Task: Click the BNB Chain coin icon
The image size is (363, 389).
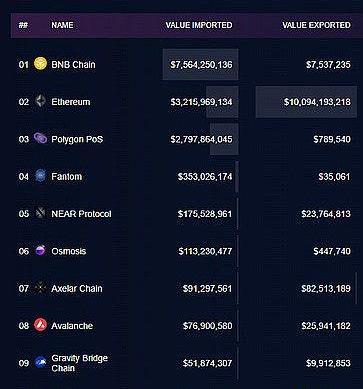Action: click(40, 64)
